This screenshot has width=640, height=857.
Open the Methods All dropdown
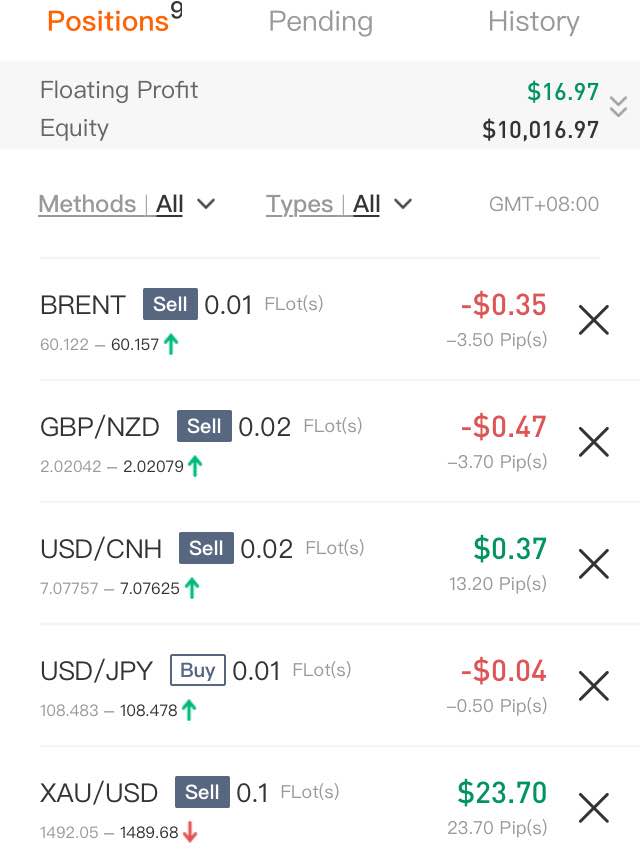point(127,204)
